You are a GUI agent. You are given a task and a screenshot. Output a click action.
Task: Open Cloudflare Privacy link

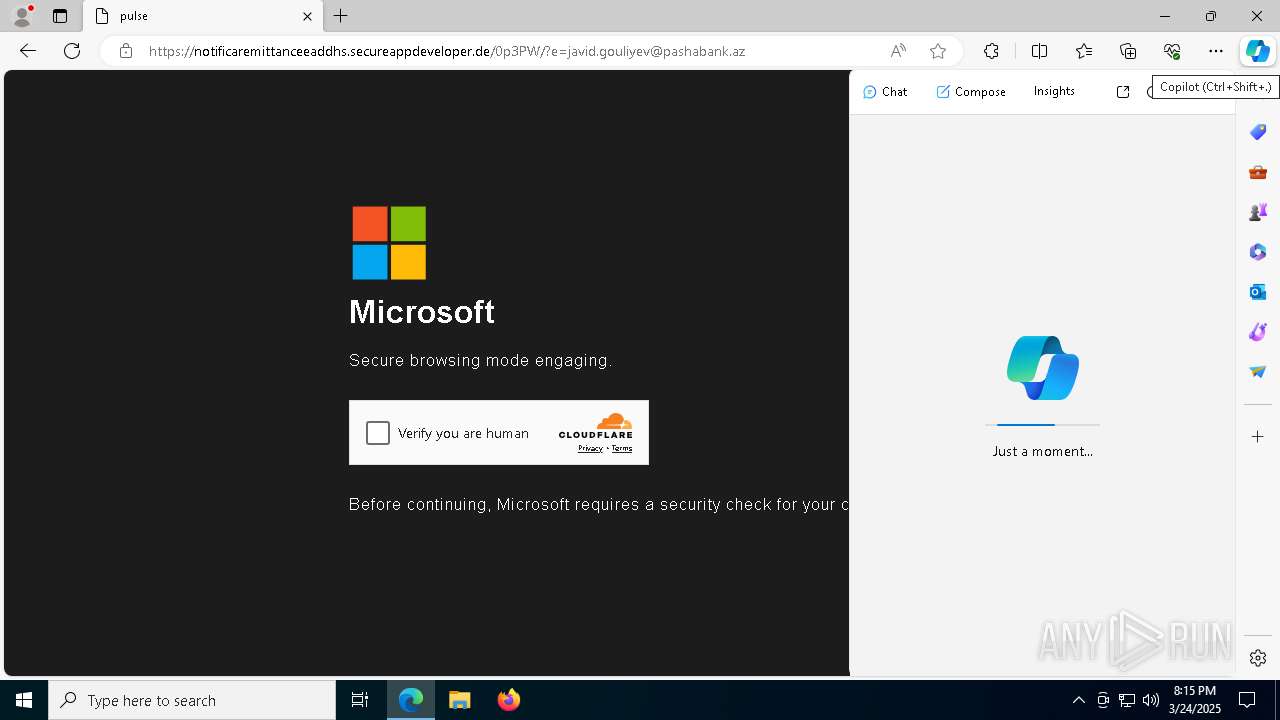(x=590, y=448)
